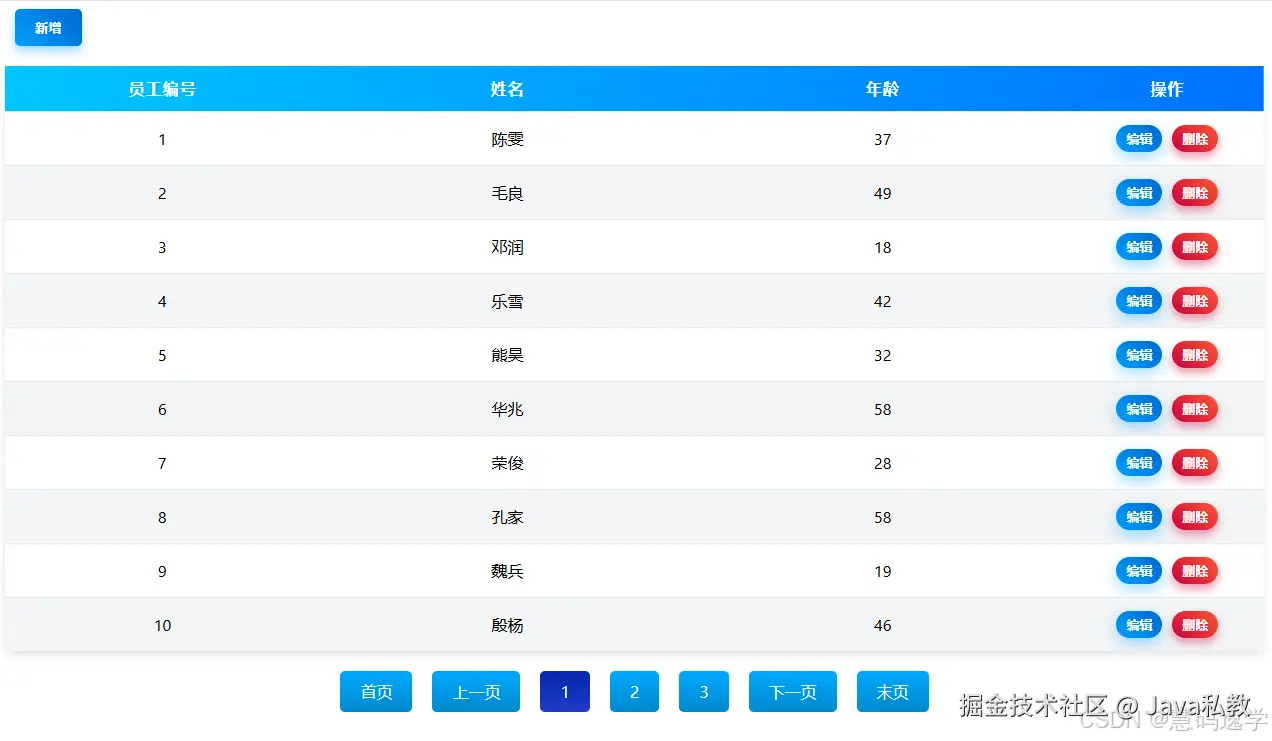
Task: Click 编辑 for employee 殷杨
Action: coord(1138,625)
